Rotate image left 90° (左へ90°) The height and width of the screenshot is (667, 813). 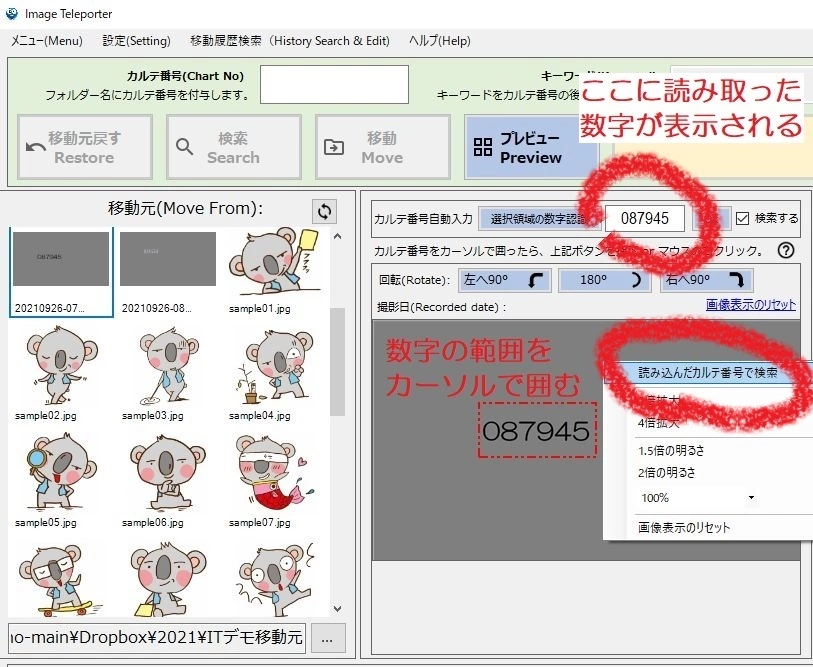(504, 280)
